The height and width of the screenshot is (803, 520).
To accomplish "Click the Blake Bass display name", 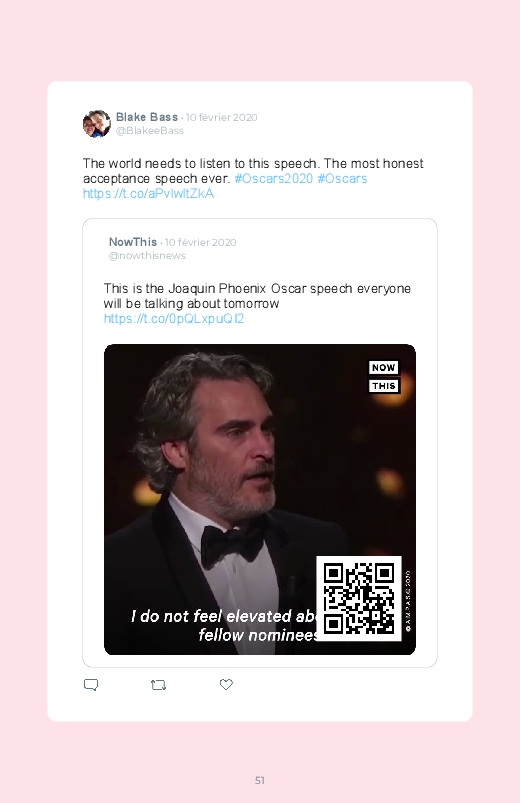I will pos(147,117).
